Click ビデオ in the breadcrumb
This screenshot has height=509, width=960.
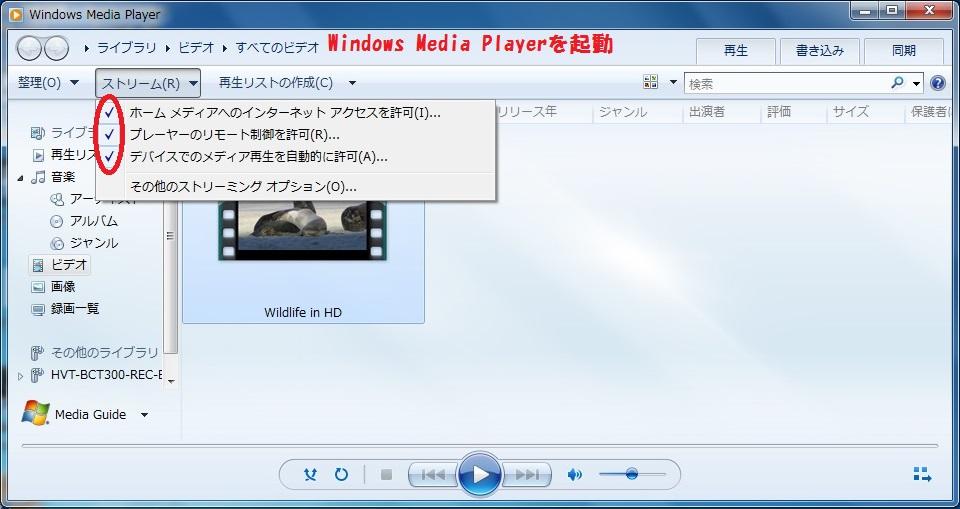[x=197, y=47]
